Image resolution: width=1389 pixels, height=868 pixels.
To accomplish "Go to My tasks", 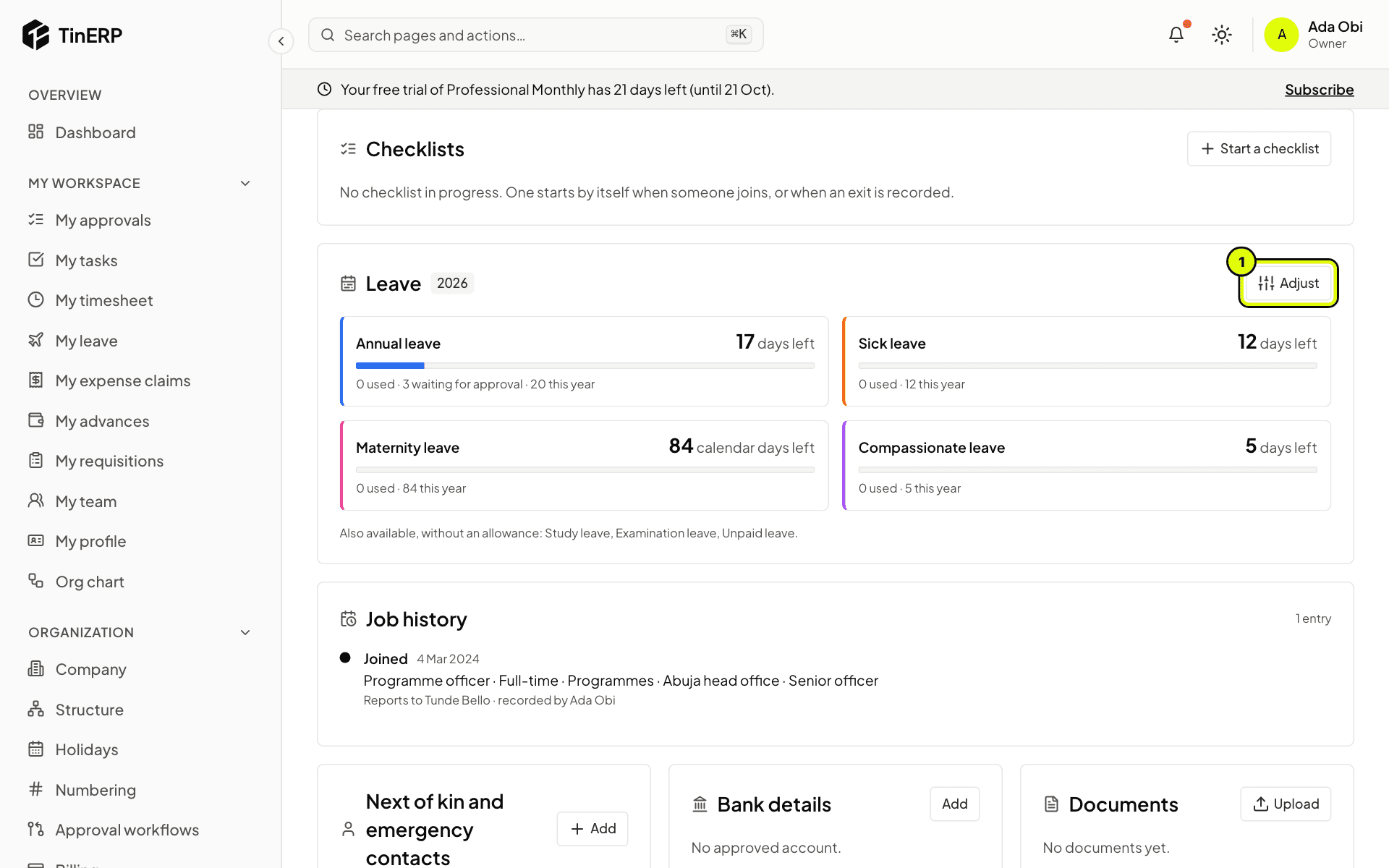I will click(140, 260).
